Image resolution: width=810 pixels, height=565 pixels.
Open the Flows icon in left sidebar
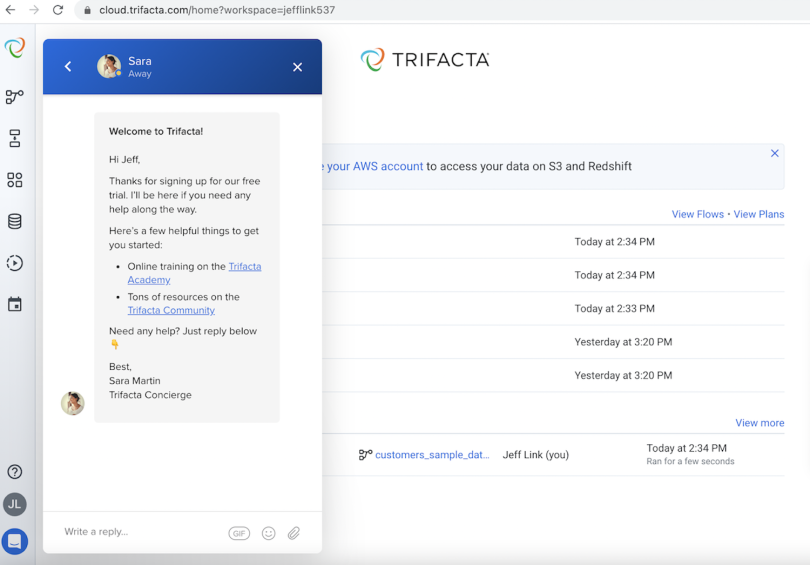pos(14,97)
